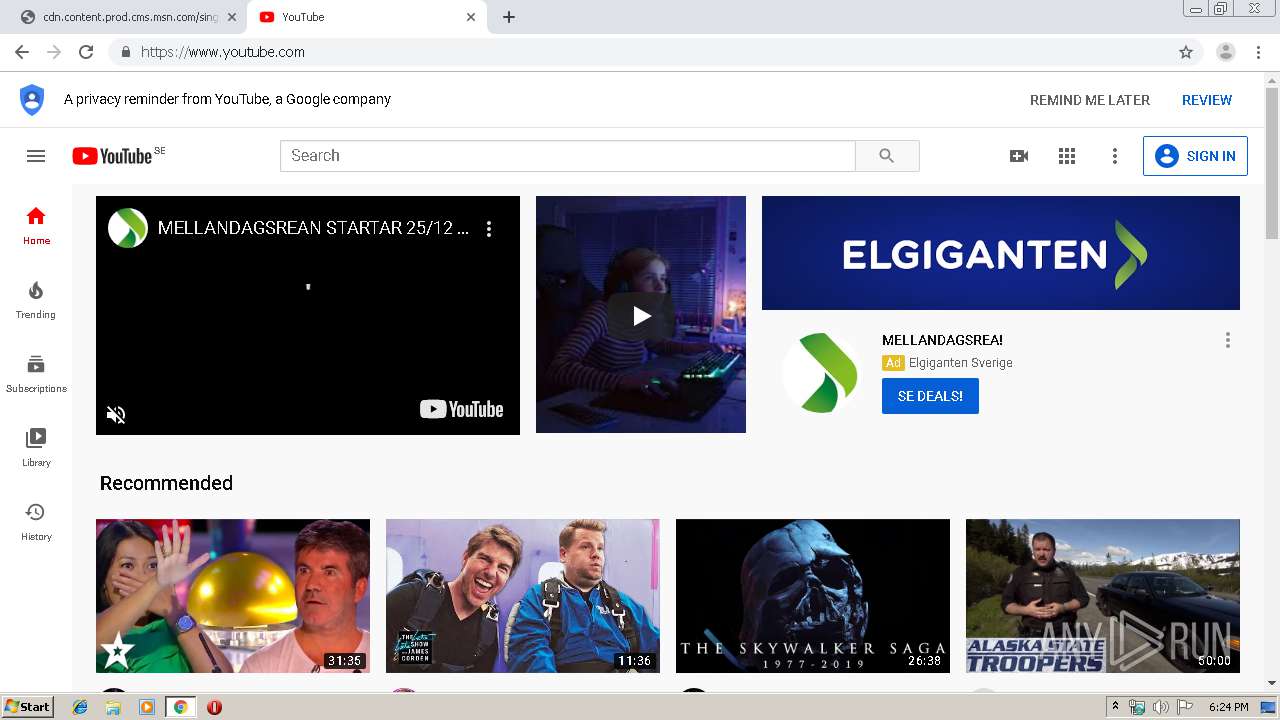
Task: Open the settings three-dot menu in header
Action: (x=1115, y=156)
